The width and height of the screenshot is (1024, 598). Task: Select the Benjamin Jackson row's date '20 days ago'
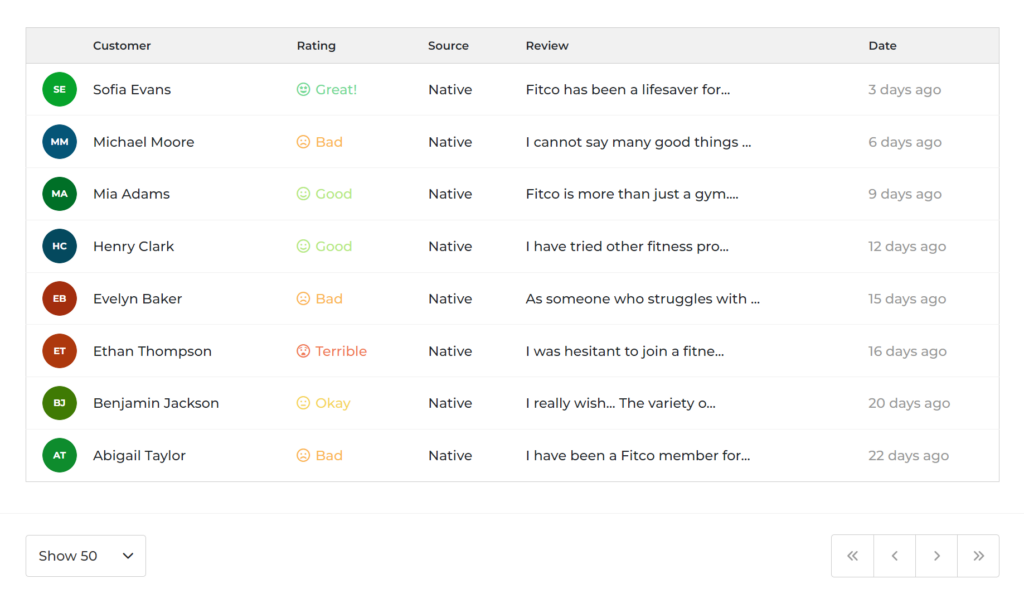tap(908, 403)
